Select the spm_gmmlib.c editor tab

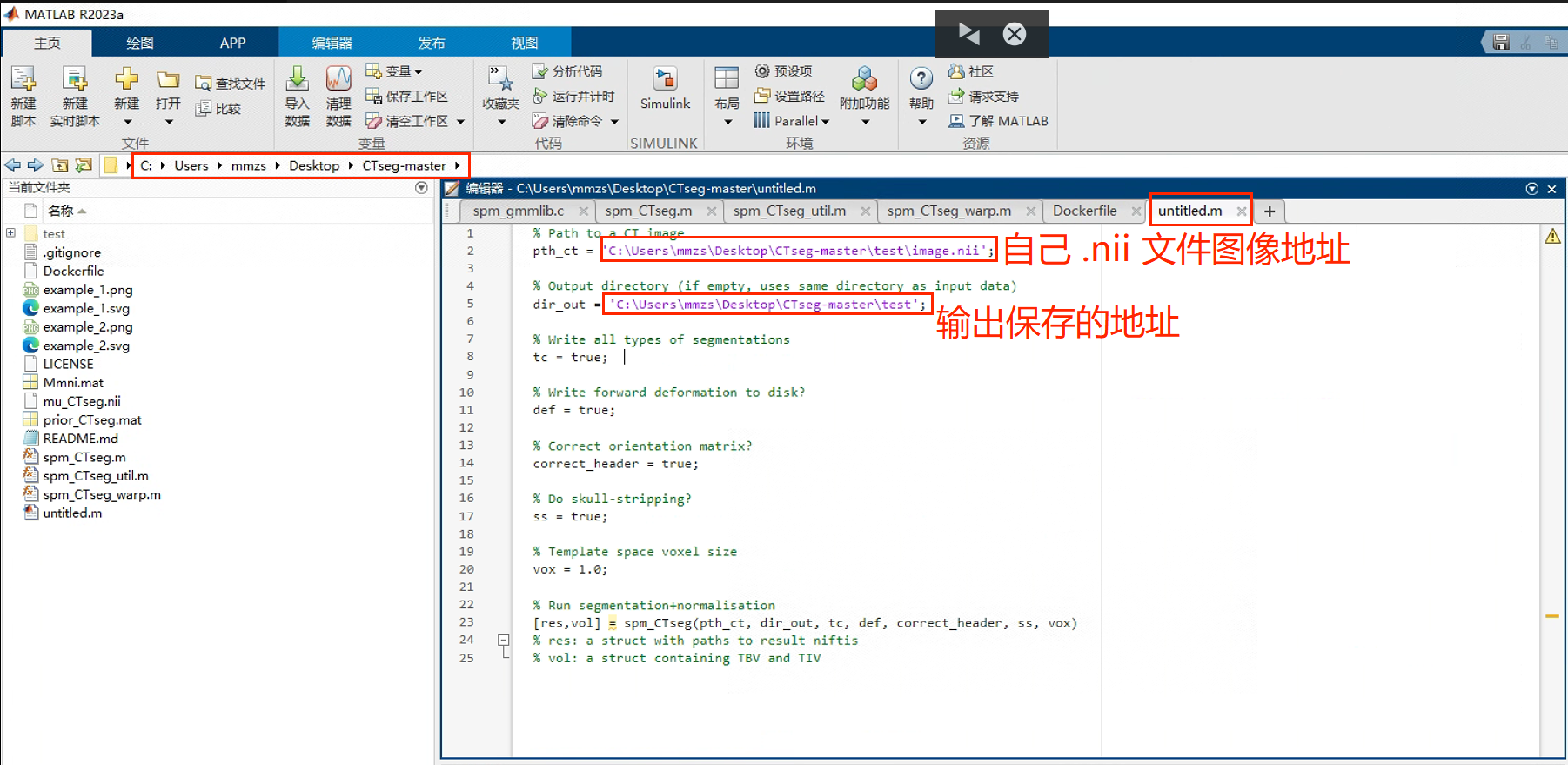[519, 211]
